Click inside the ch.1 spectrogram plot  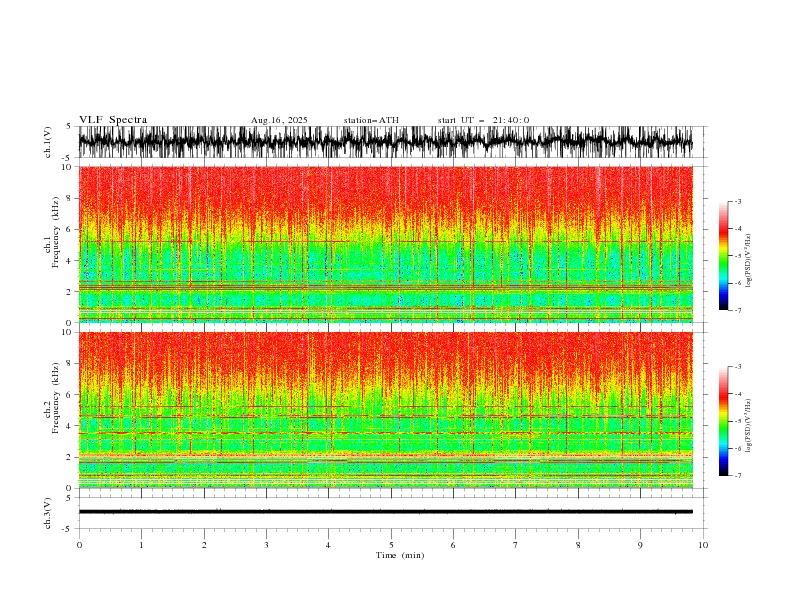[385, 244]
